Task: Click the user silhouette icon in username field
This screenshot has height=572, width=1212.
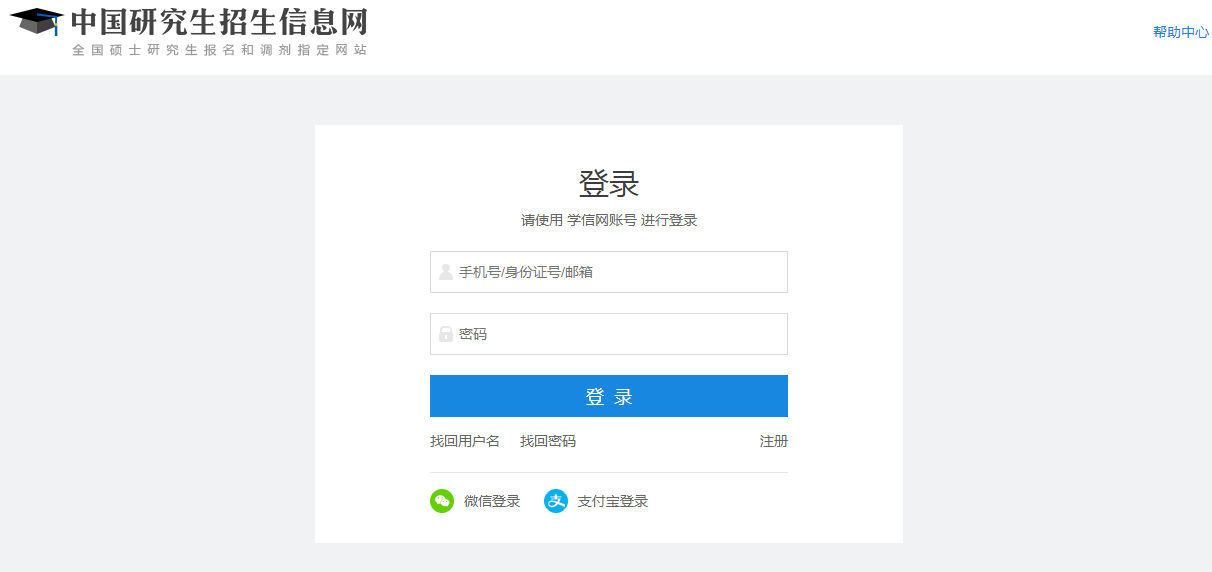Action: coord(446,272)
